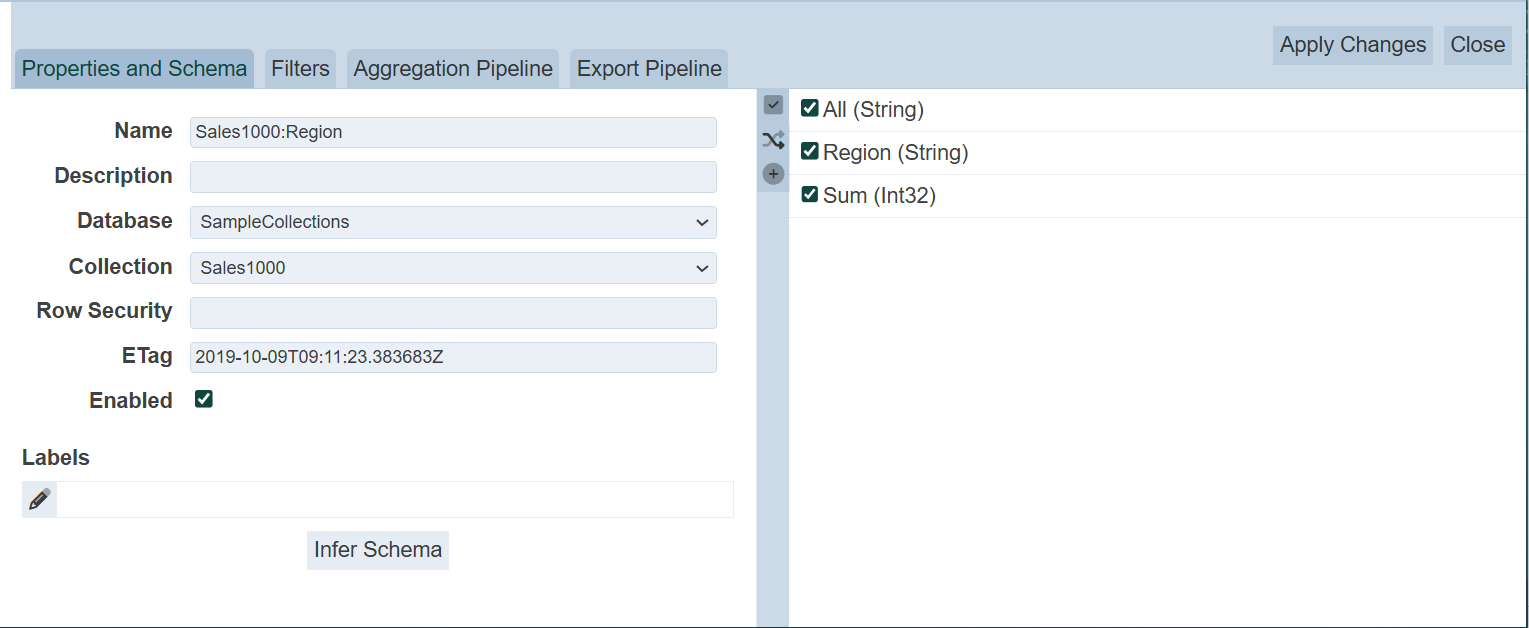Switch to the Filters tab

[x=300, y=69]
